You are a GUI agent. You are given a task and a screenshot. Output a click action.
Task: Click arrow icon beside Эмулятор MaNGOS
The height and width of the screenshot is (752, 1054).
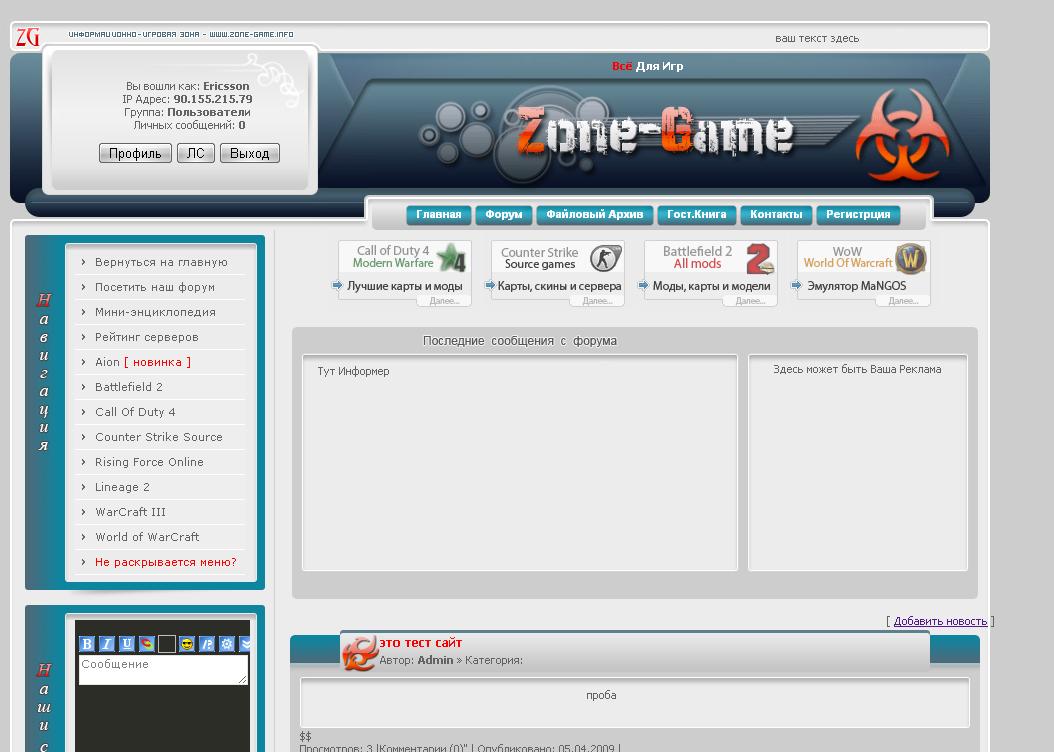tap(797, 286)
